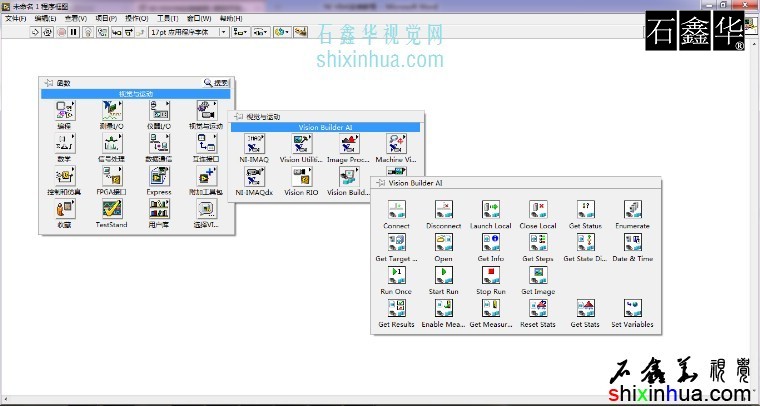Open the 帮助(H) menu
This screenshot has width=760, height=406.
[231, 18]
